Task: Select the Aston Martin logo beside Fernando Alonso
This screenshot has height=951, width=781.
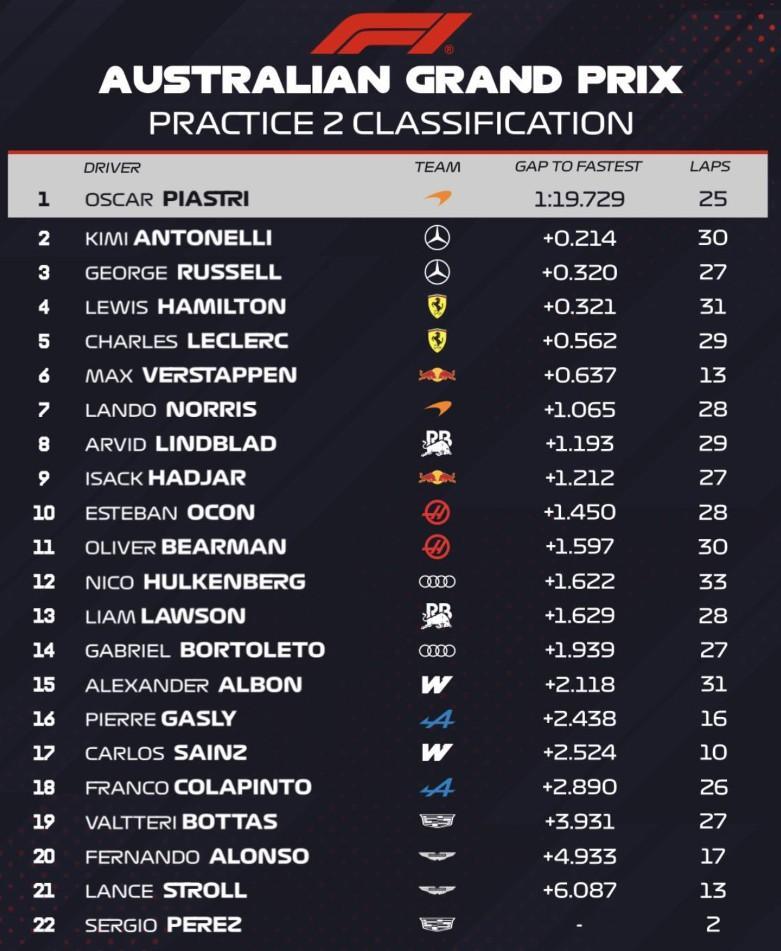Action: click(437, 856)
